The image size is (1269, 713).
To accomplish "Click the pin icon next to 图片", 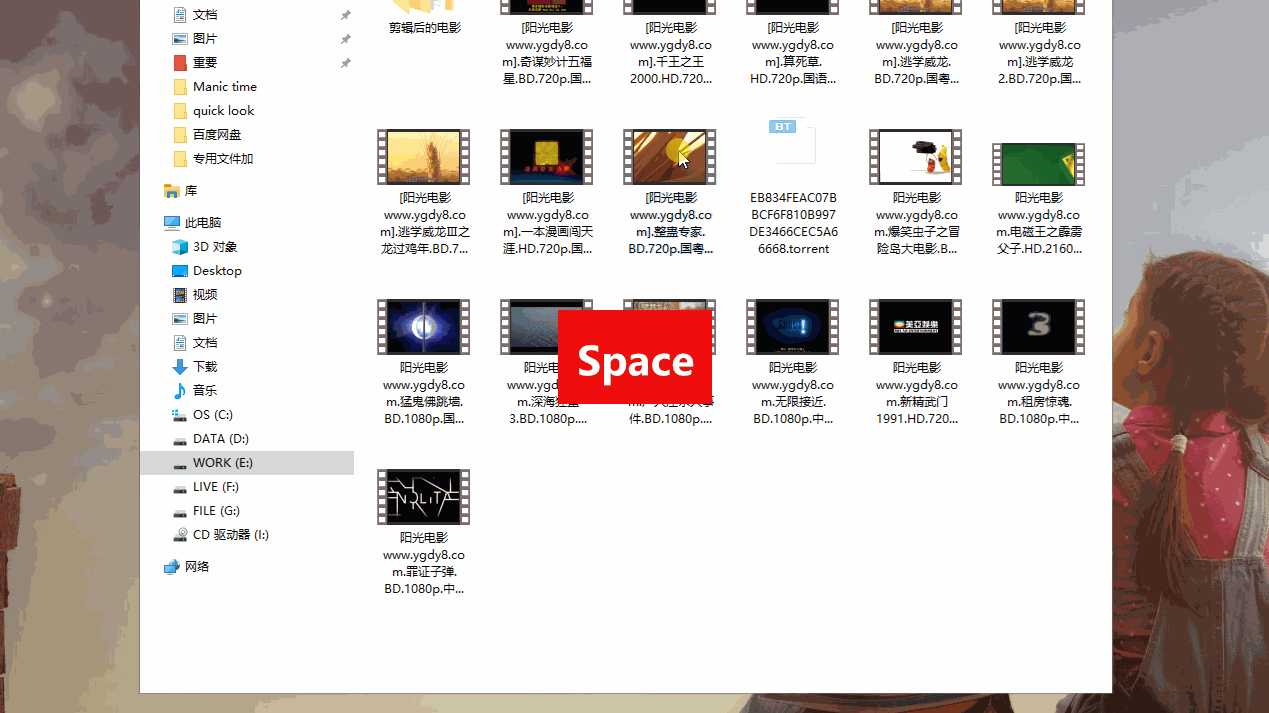I will pos(345,38).
